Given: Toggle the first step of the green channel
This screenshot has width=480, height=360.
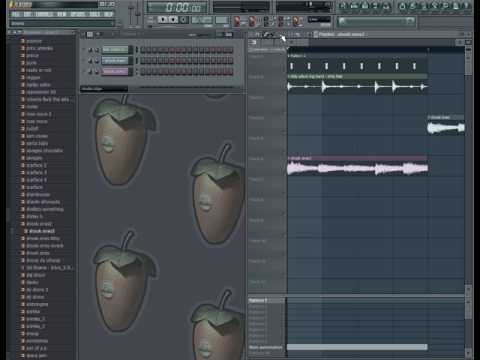Looking at the screenshot, I should tap(143, 50).
